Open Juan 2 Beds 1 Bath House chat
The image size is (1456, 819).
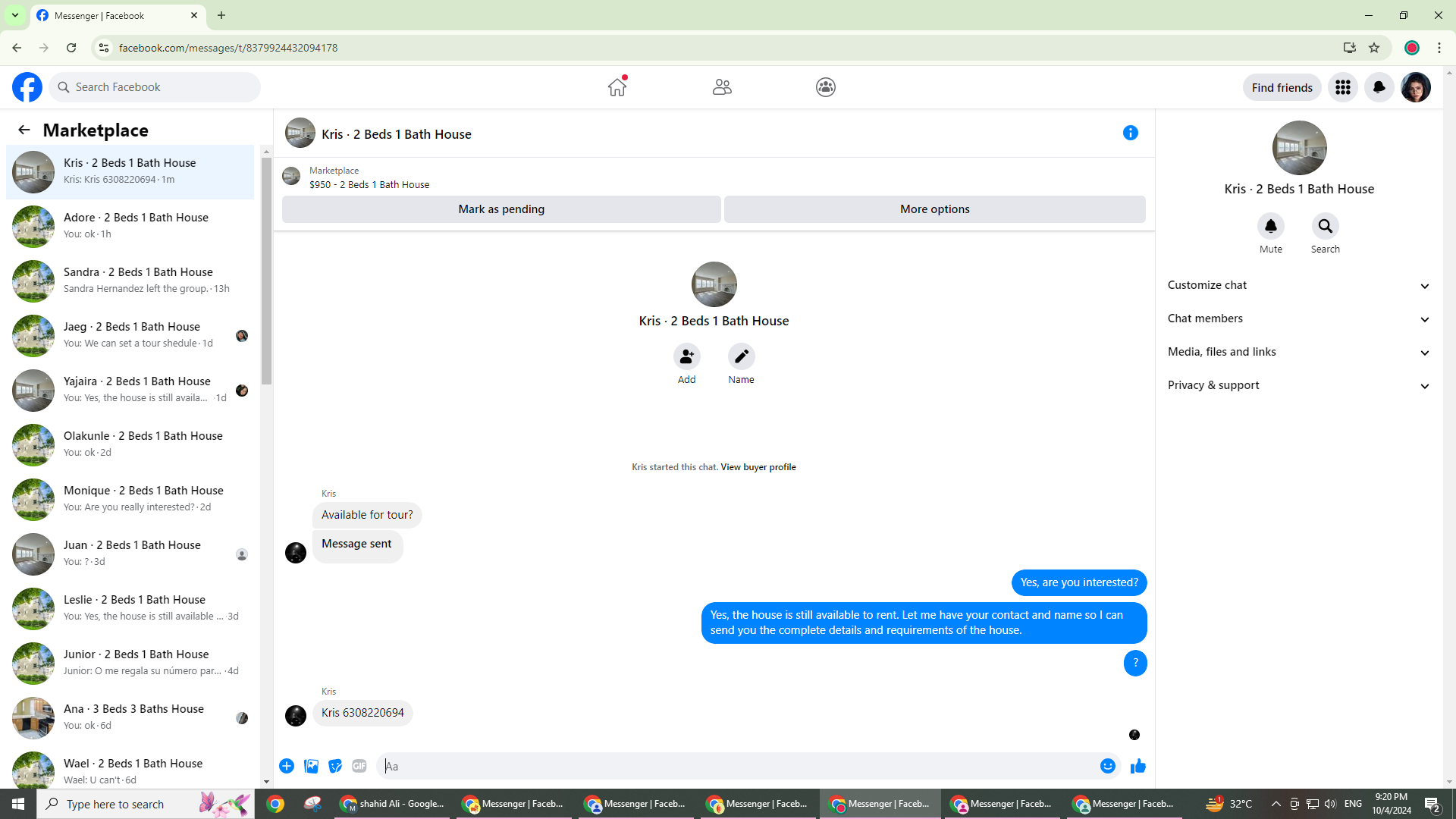tap(130, 554)
